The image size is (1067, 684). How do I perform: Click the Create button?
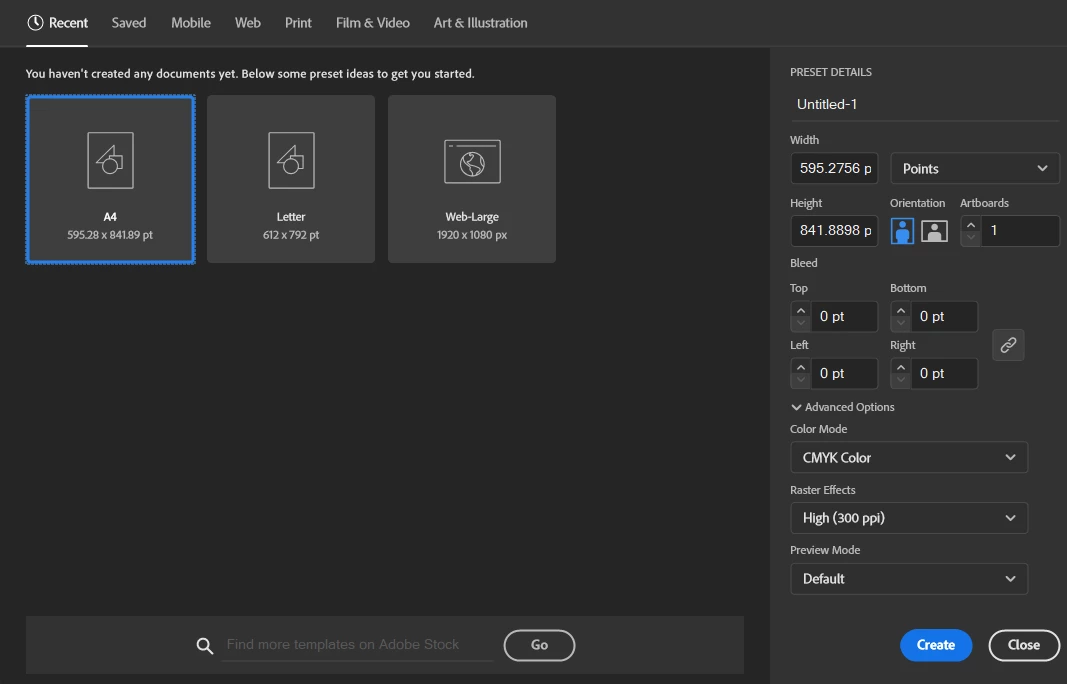tap(936, 645)
